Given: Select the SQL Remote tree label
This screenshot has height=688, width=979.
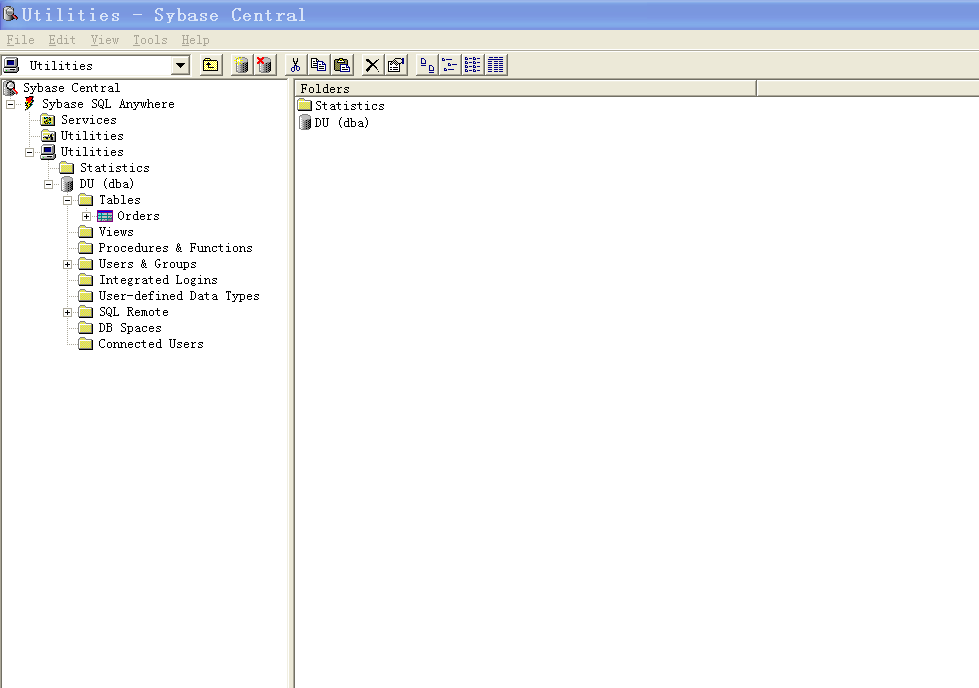Looking at the screenshot, I should point(134,312).
